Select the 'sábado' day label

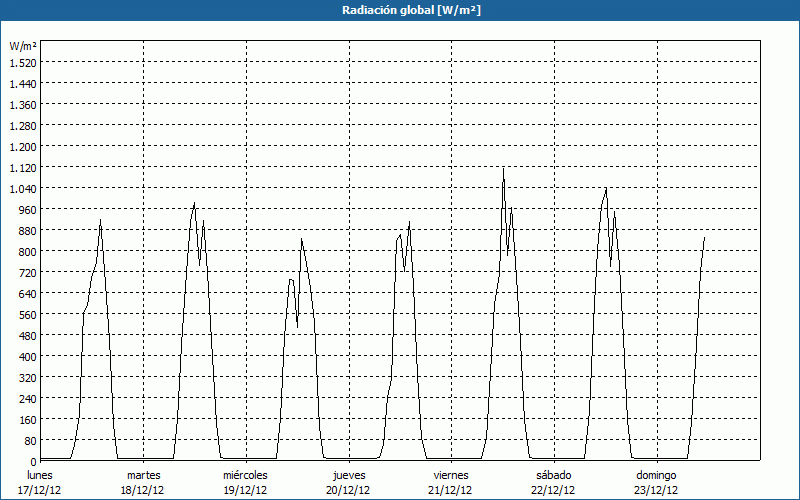[x=553, y=475]
